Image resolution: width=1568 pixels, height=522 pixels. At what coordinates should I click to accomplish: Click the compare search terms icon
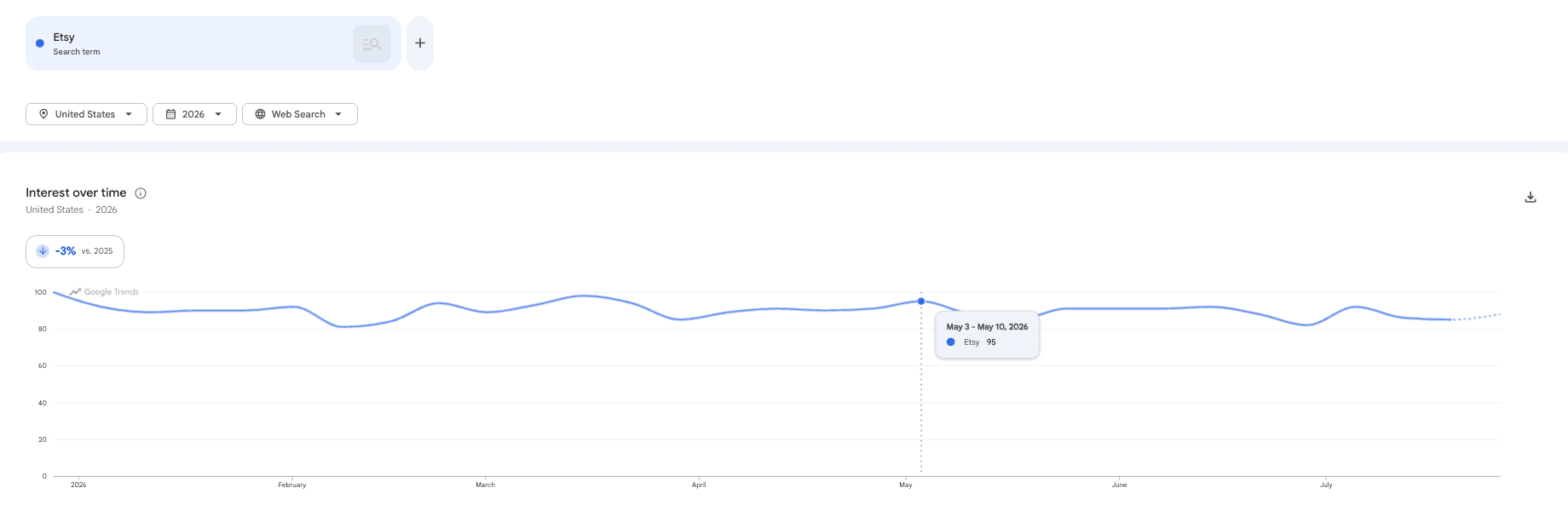[x=372, y=43]
